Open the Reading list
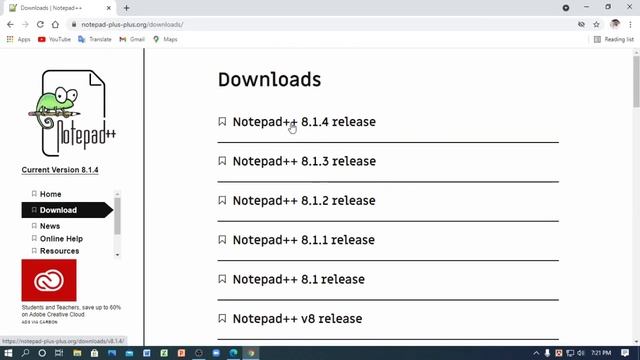The image size is (640, 360). (614, 39)
